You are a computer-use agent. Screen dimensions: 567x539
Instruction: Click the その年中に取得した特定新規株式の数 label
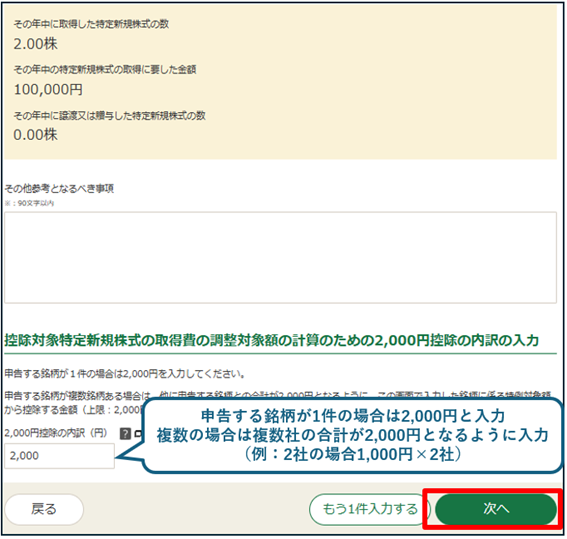tap(91, 24)
